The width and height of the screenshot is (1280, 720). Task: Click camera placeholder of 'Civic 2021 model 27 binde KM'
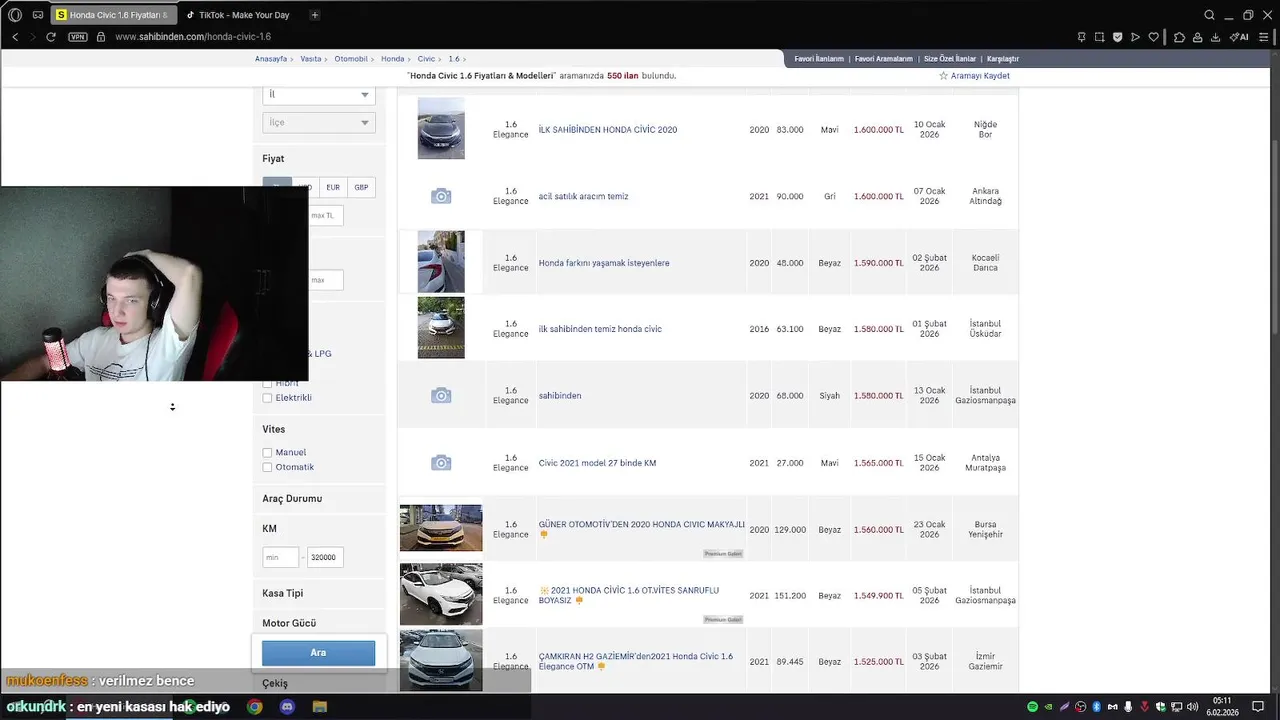tap(441, 463)
